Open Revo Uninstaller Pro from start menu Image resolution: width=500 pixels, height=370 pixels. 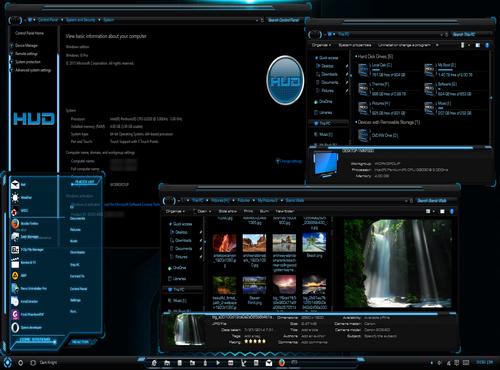pos(29,289)
